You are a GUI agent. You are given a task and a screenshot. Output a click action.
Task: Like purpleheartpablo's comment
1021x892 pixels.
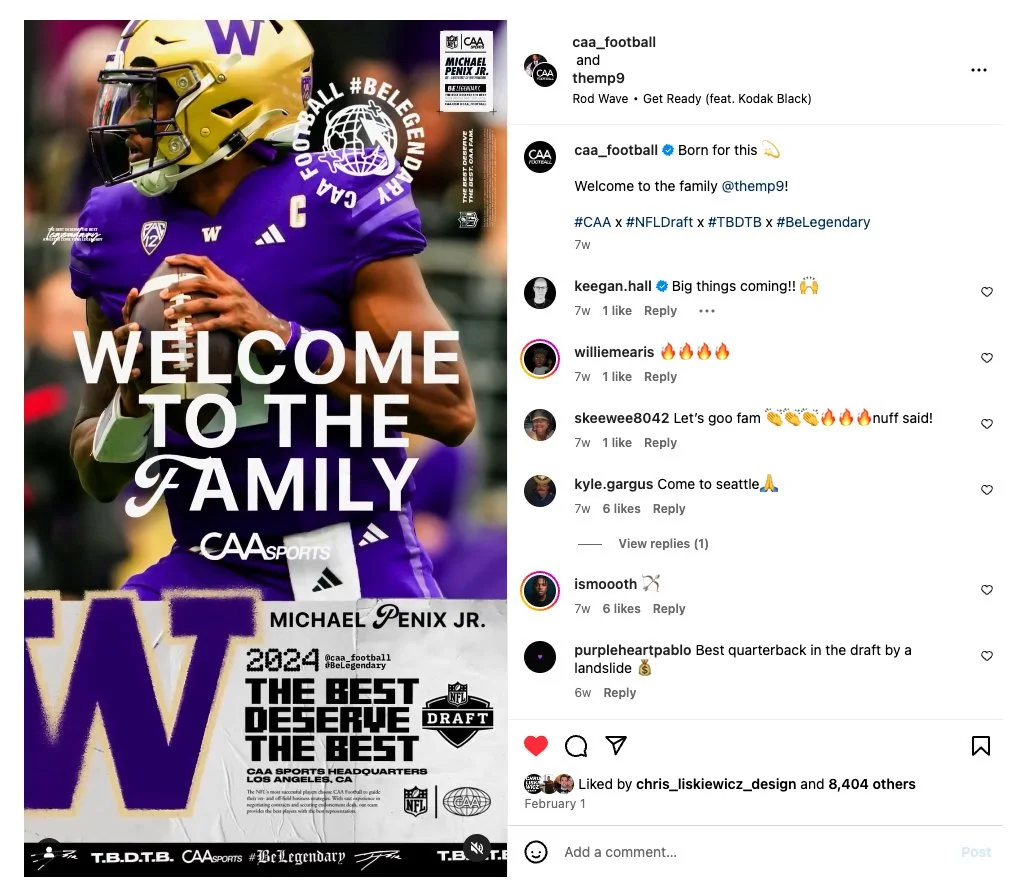click(x=986, y=656)
